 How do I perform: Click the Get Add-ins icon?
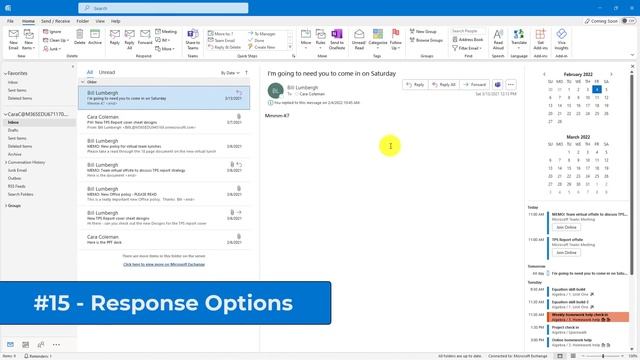click(540, 39)
